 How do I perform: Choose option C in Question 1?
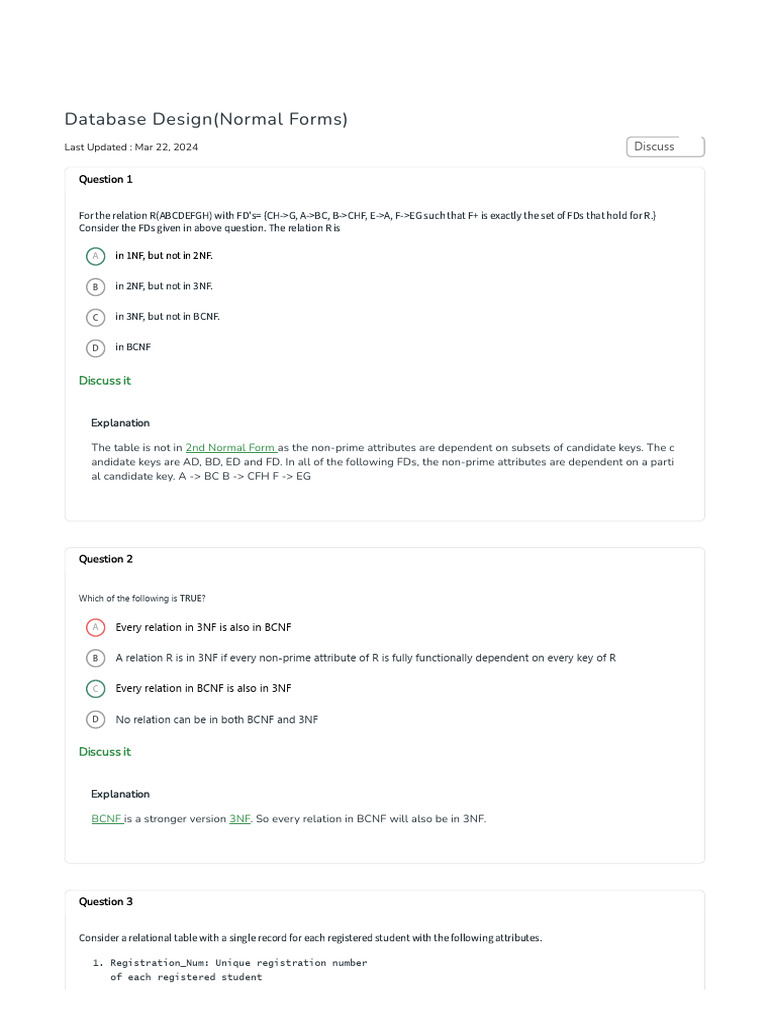pos(95,317)
